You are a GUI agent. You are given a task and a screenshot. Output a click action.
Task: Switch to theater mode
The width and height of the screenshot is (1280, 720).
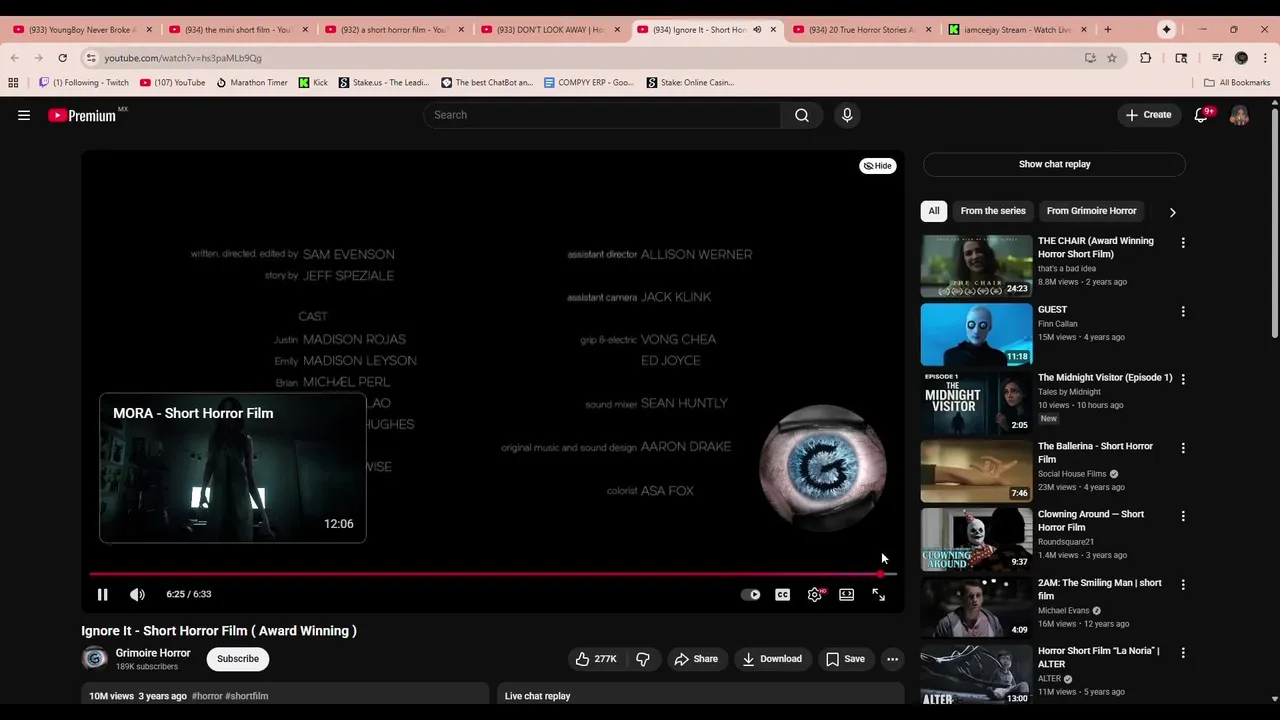(847, 594)
